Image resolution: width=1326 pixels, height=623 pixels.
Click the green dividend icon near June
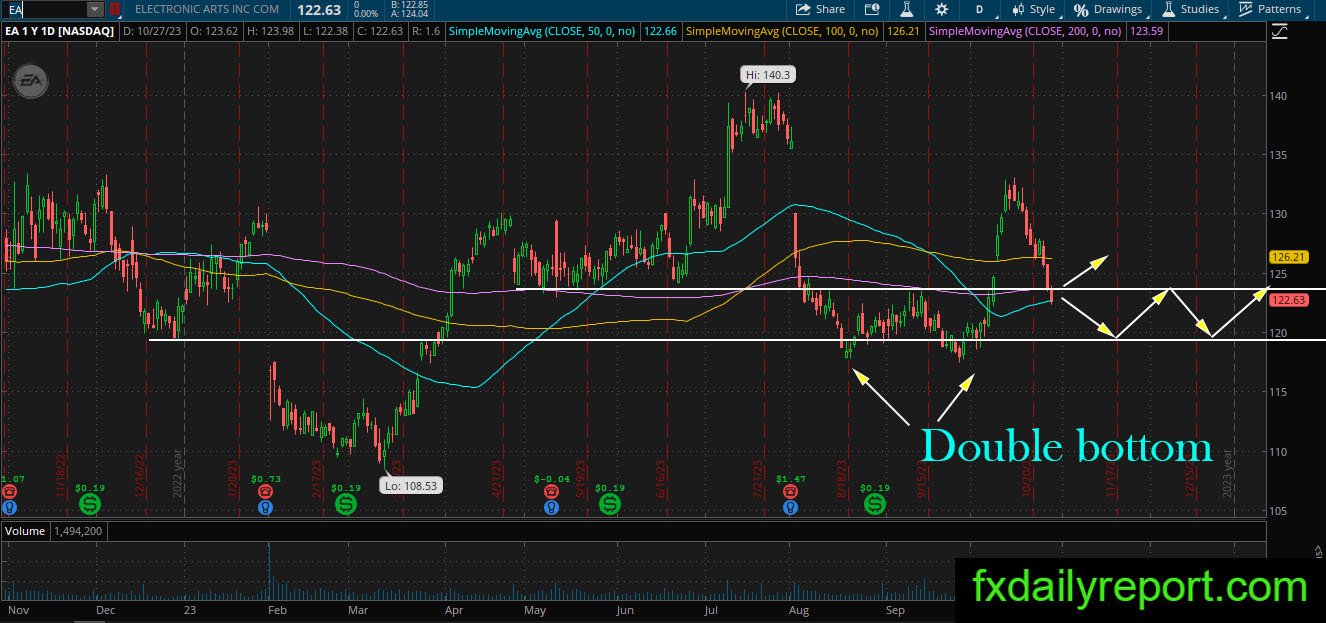tap(609, 502)
